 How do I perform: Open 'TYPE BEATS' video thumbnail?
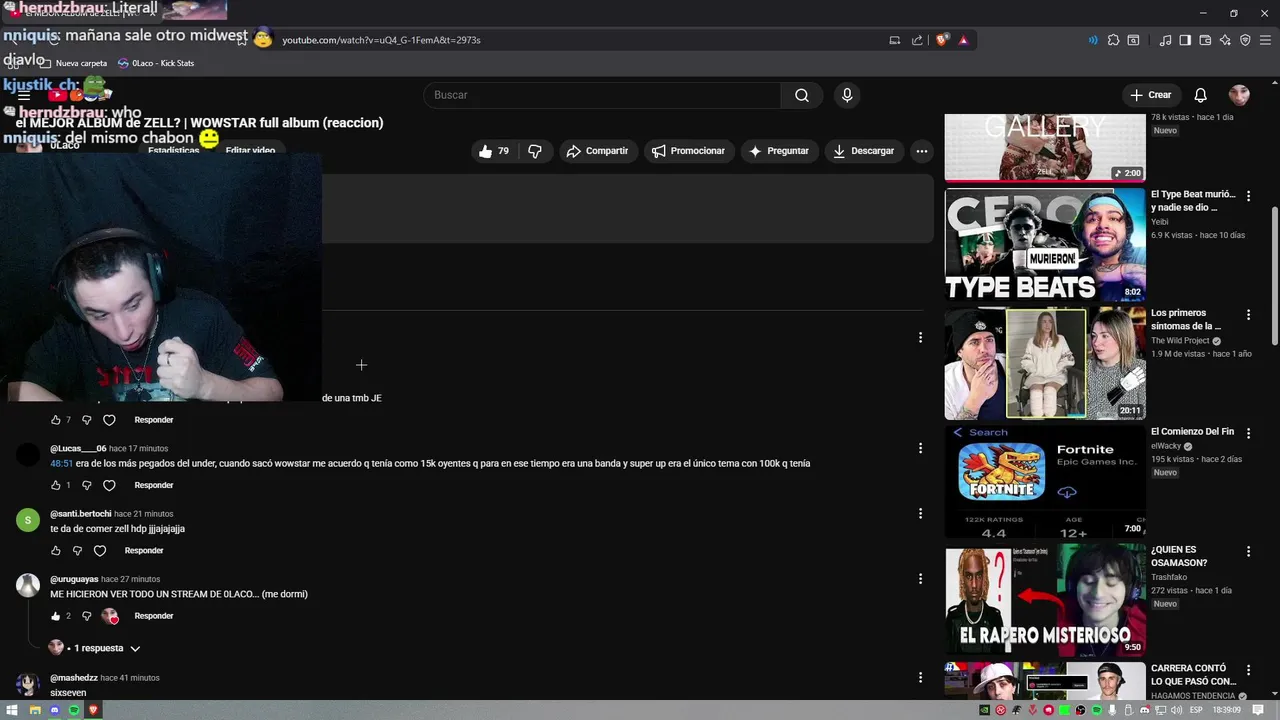tap(1045, 245)
